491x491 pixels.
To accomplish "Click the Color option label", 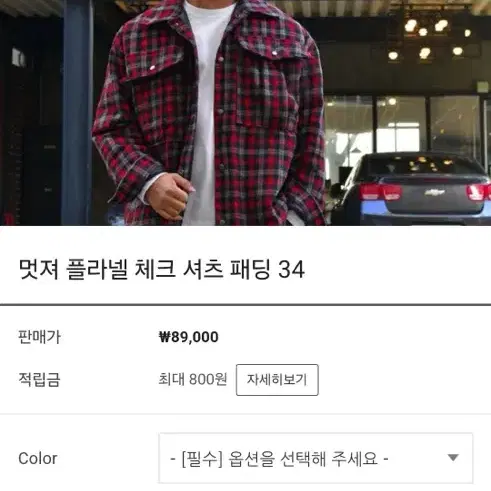I will pyautogui.click(x=38, y=458).
